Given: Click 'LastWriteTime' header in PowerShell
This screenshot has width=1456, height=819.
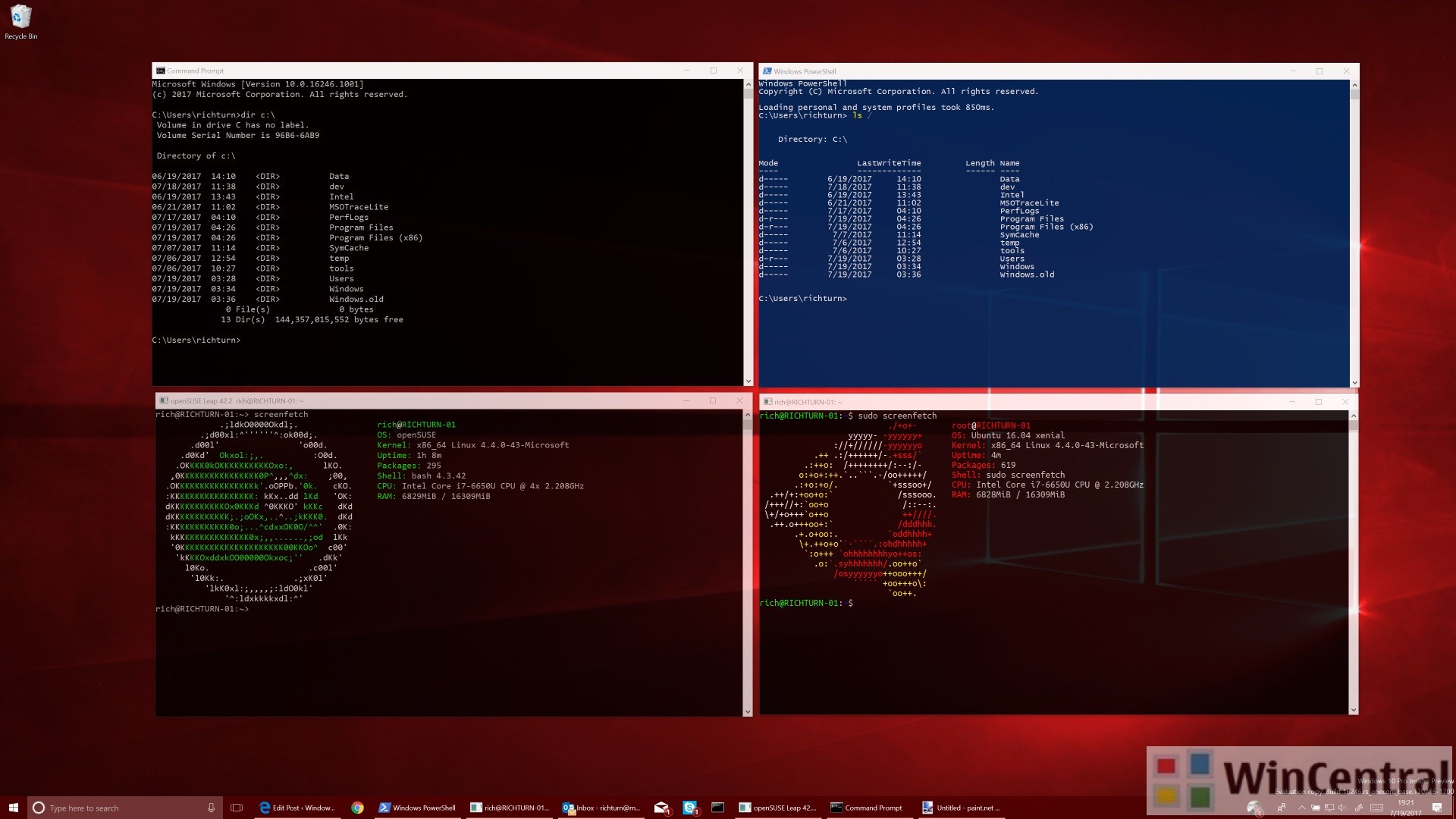Looking at the screenshot, I should coord(889,163).
